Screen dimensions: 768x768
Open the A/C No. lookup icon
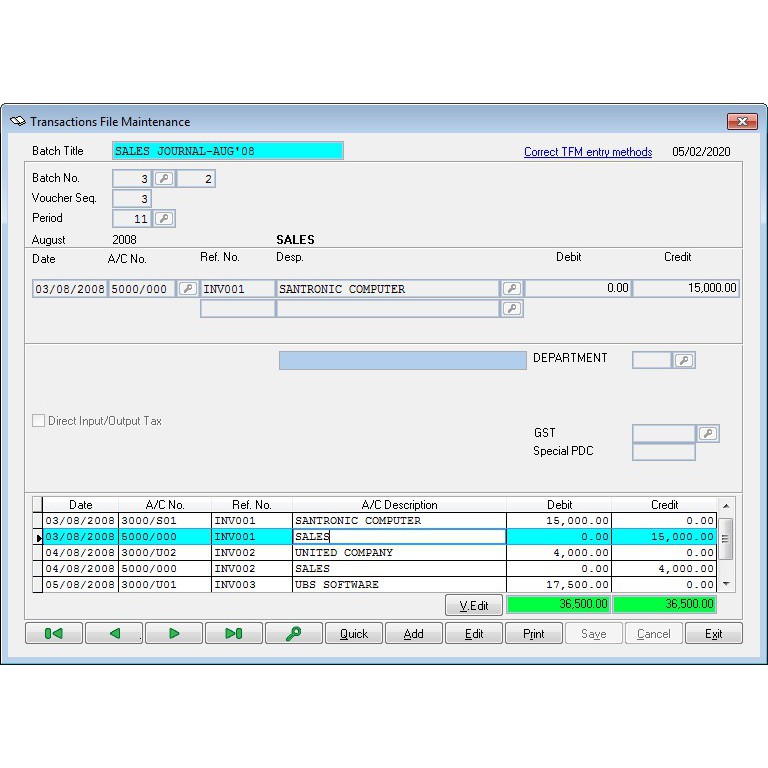coord(187,289)
